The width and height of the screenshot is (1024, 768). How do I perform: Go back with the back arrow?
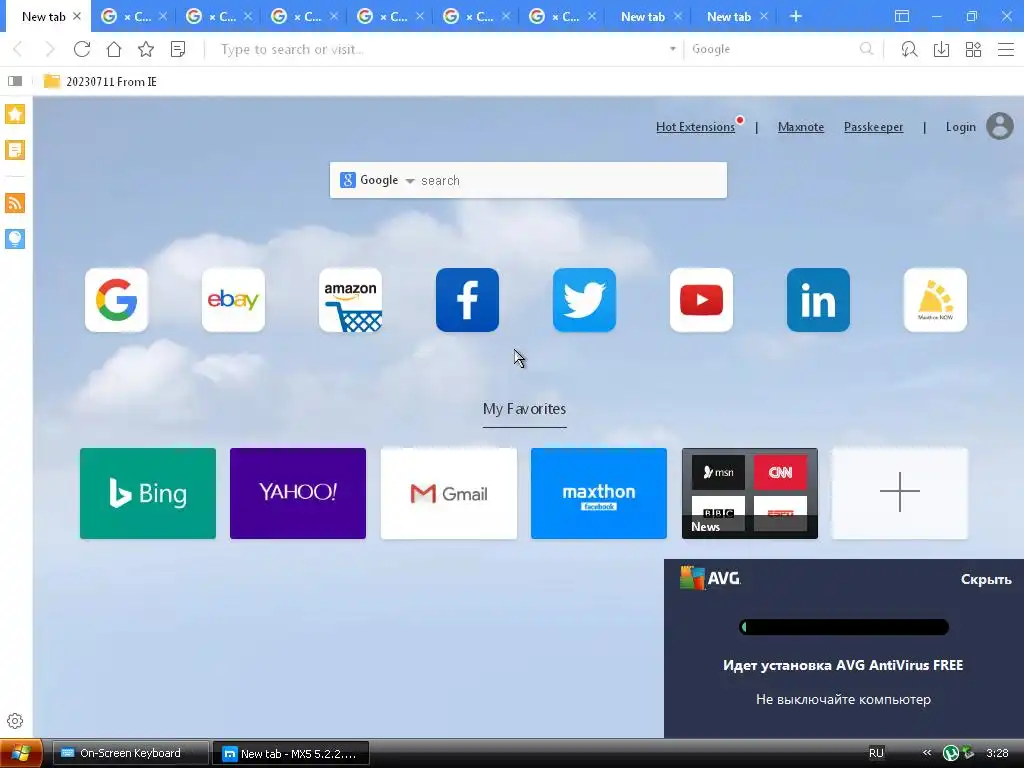coord(18,49)
